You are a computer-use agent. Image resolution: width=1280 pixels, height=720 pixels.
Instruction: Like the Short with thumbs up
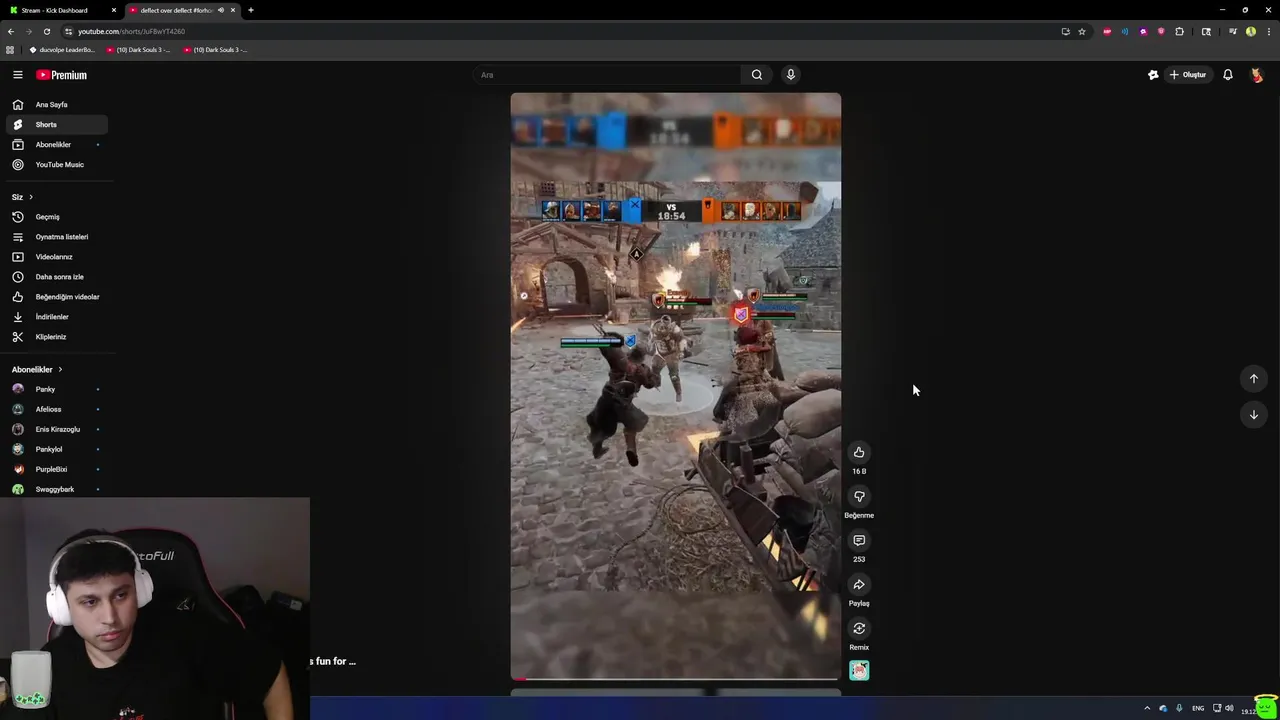click(859, 453)
